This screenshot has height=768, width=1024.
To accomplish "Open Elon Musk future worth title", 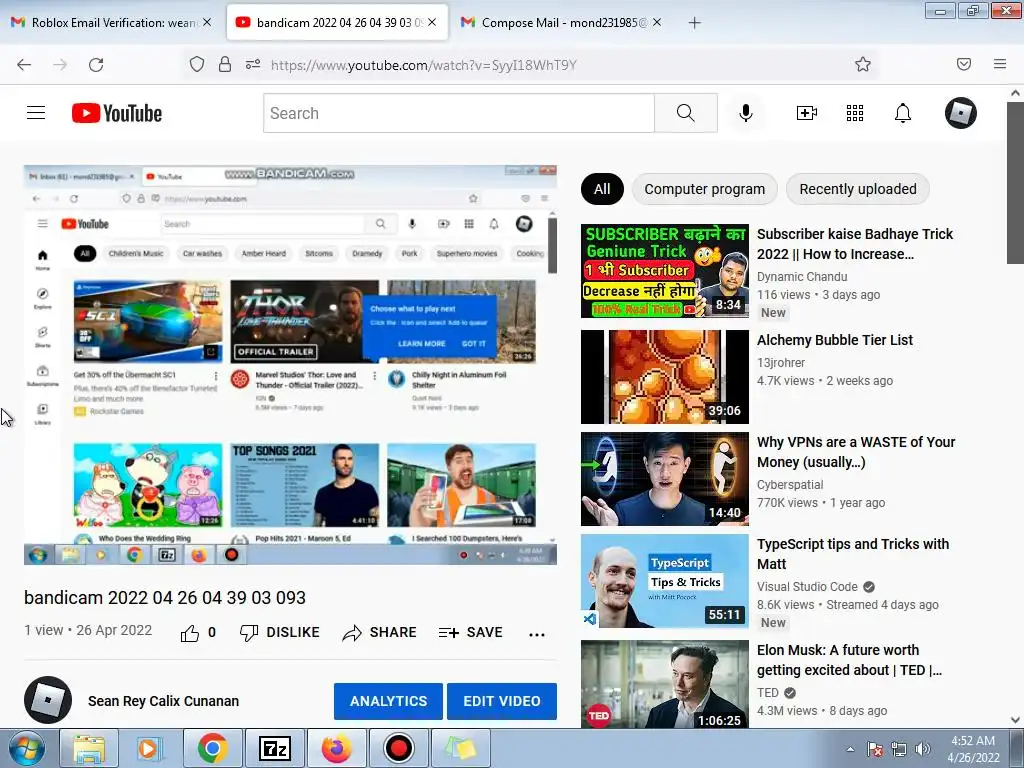I will point(850,660).
